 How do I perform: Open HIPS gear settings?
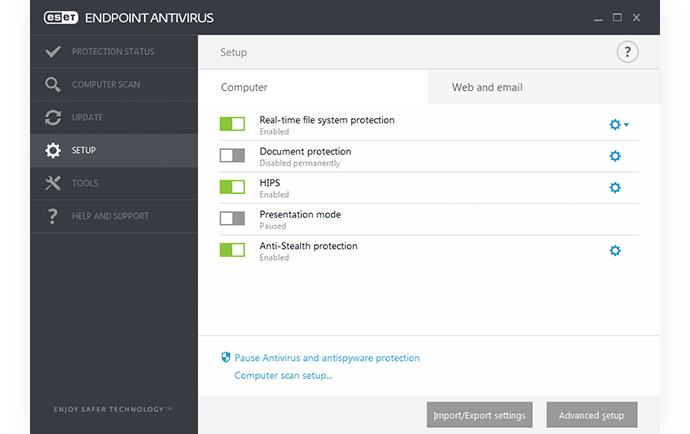(x=615, y=188)
